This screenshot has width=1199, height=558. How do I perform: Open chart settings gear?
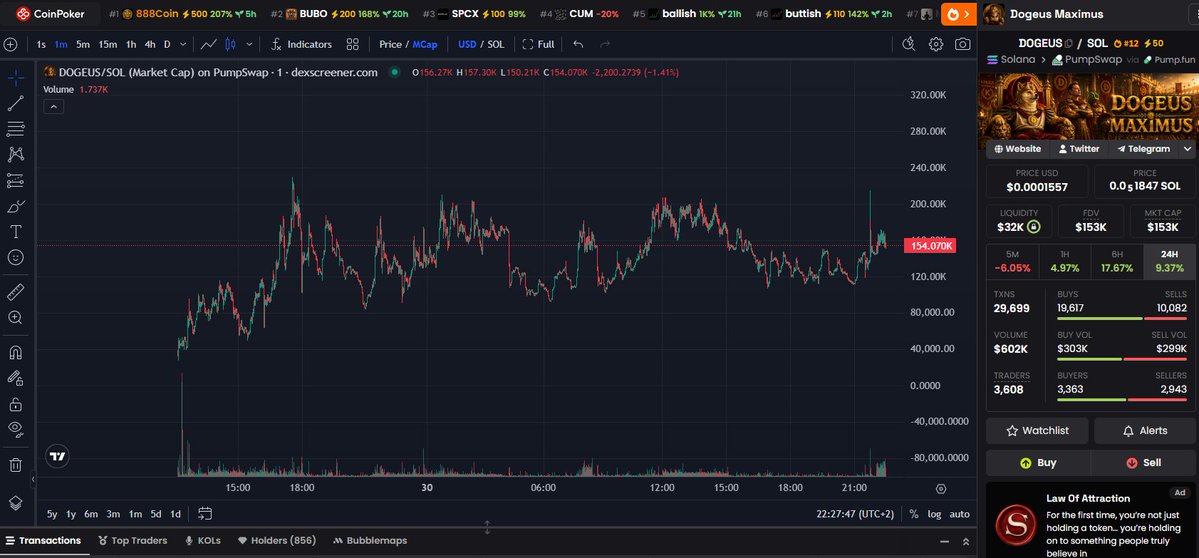[x=936, y=44]
